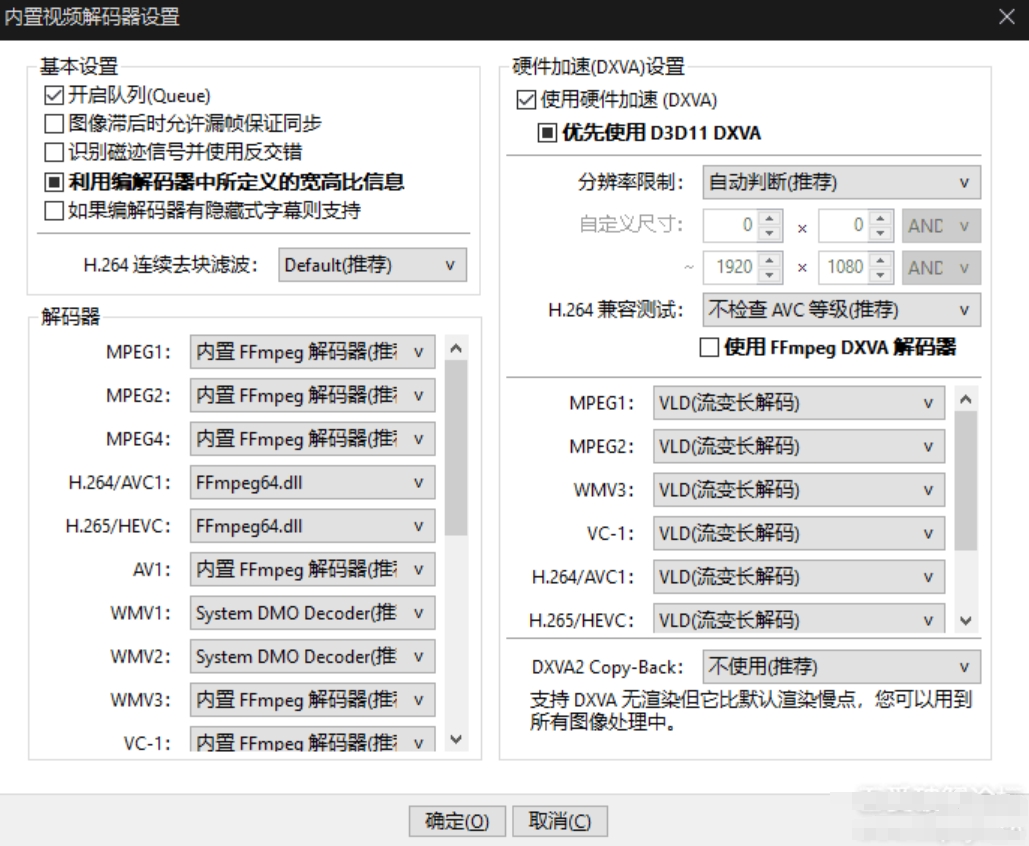Image resolution: width=1029 pixels, height=846 pixels.
Task: Click 确定(O) button
Action: [457, 821]
